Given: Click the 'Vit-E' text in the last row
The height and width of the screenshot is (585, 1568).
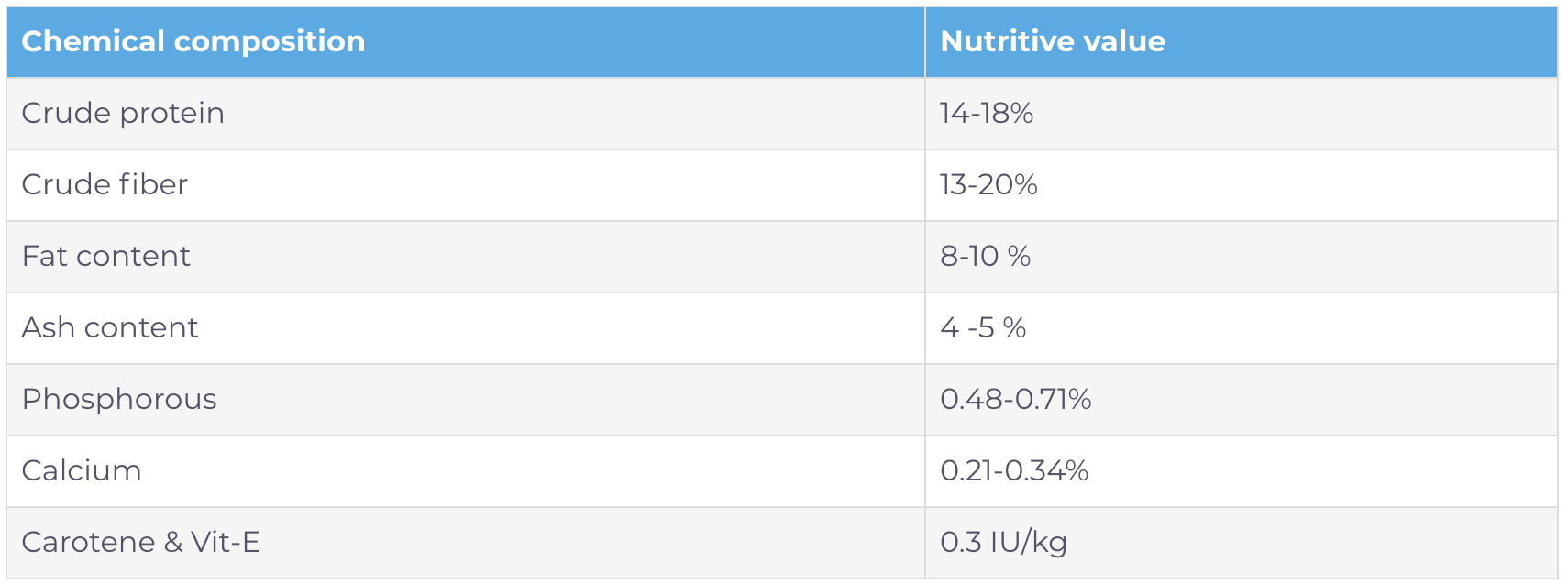Looking at the screenshot, I should [226, 542].
